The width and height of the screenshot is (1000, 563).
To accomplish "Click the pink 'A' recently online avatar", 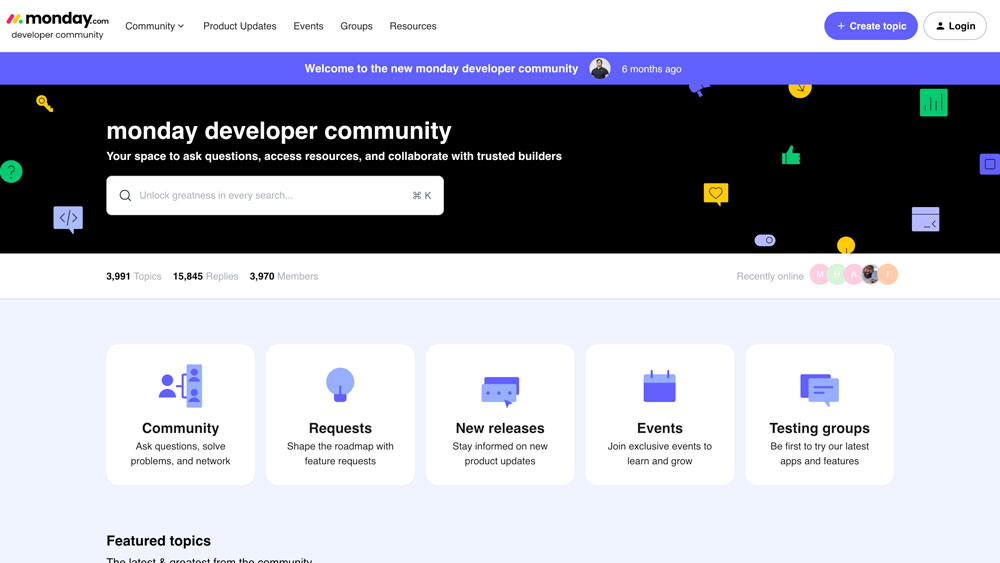I will coord(853,274).
